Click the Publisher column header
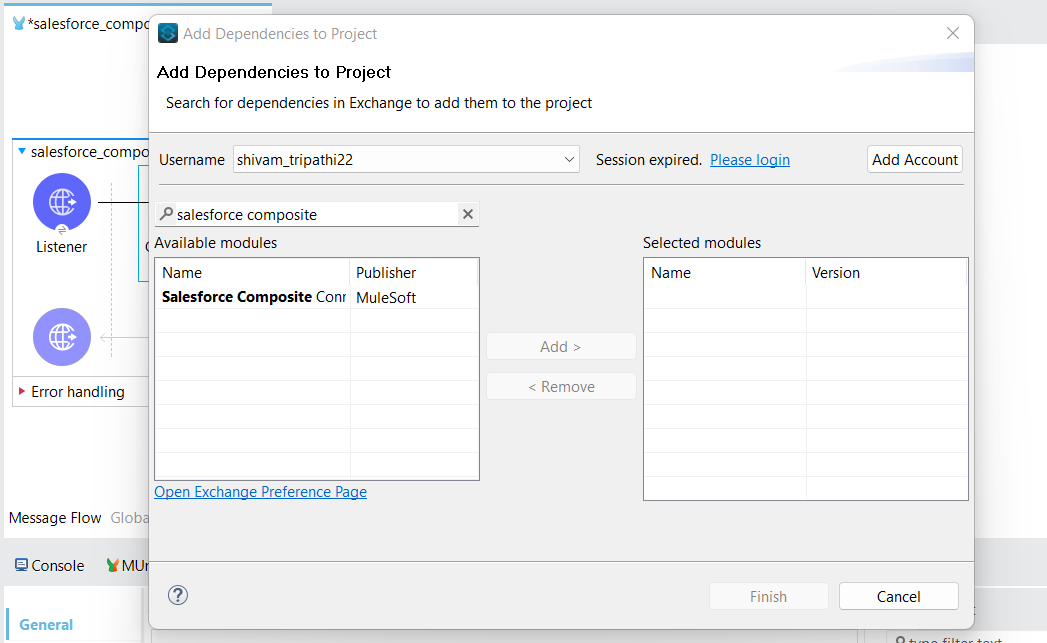 414,272
